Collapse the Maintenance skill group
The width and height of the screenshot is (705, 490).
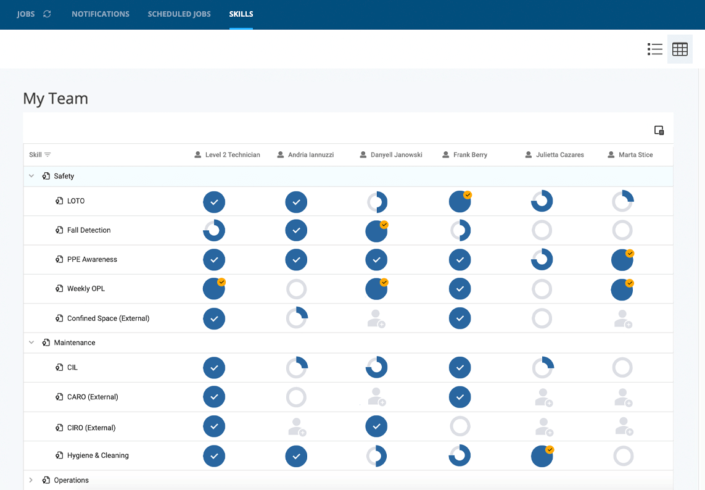pyautogui.click(x=30, y=343)
